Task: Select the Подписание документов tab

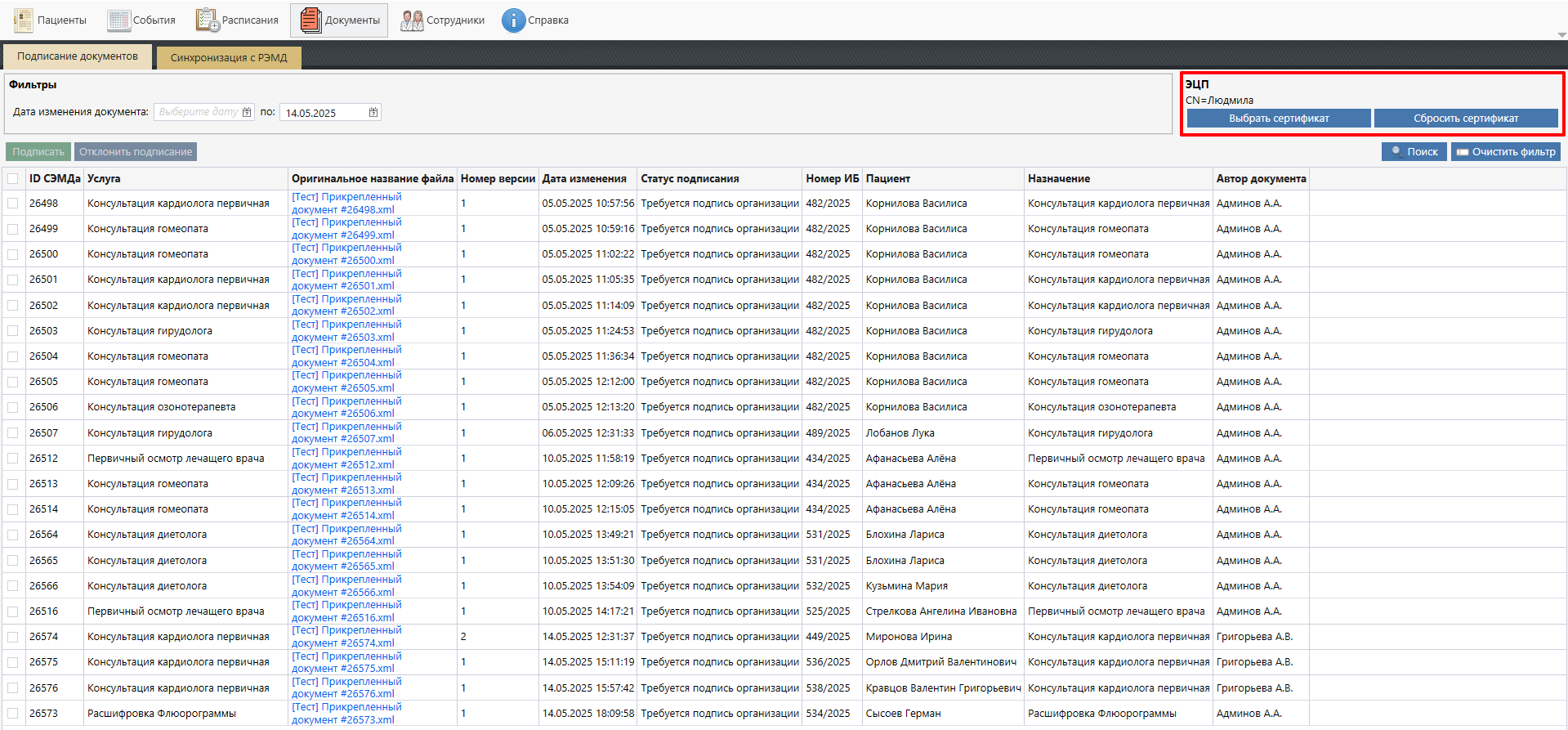Action: 78,56
